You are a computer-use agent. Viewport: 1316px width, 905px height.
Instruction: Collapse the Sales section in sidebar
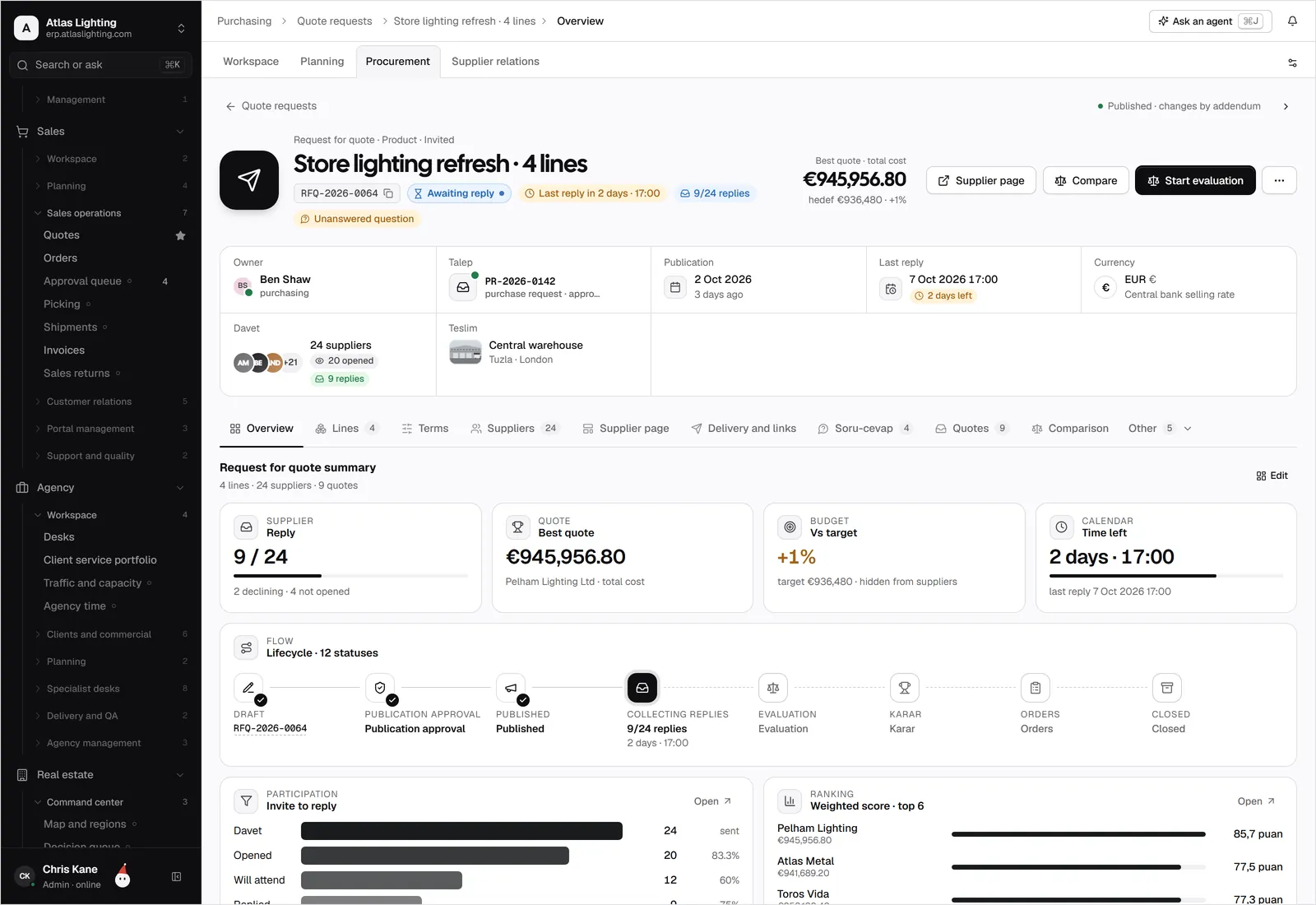180,132
